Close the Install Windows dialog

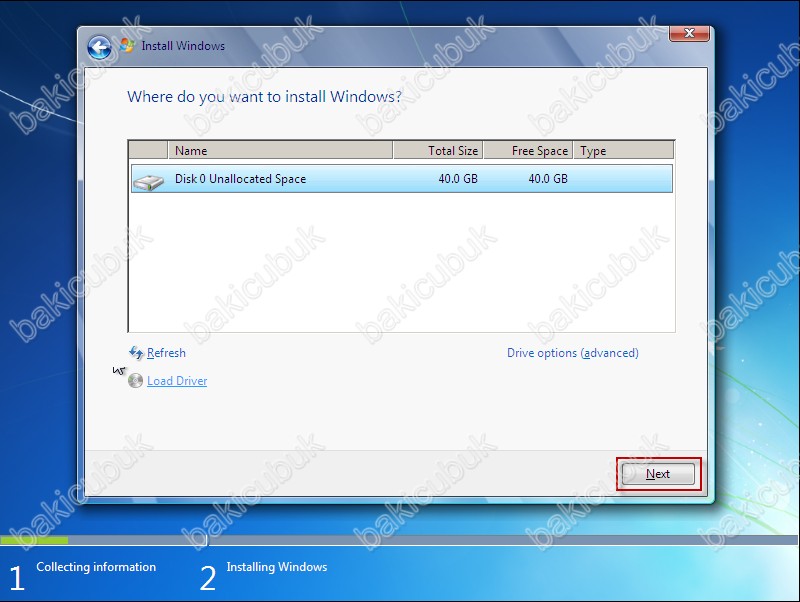pos(689,33)
